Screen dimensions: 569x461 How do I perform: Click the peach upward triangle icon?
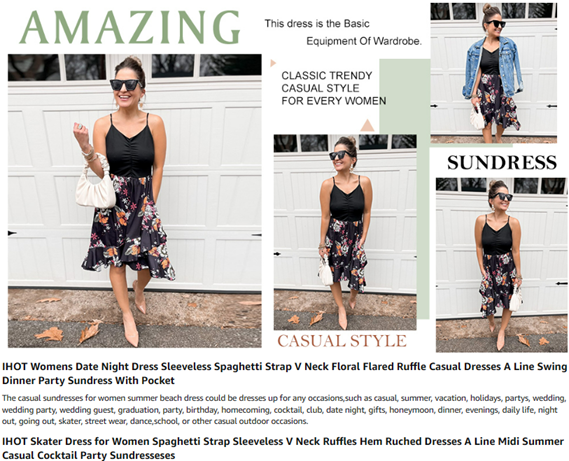click(x=367, y=125)
